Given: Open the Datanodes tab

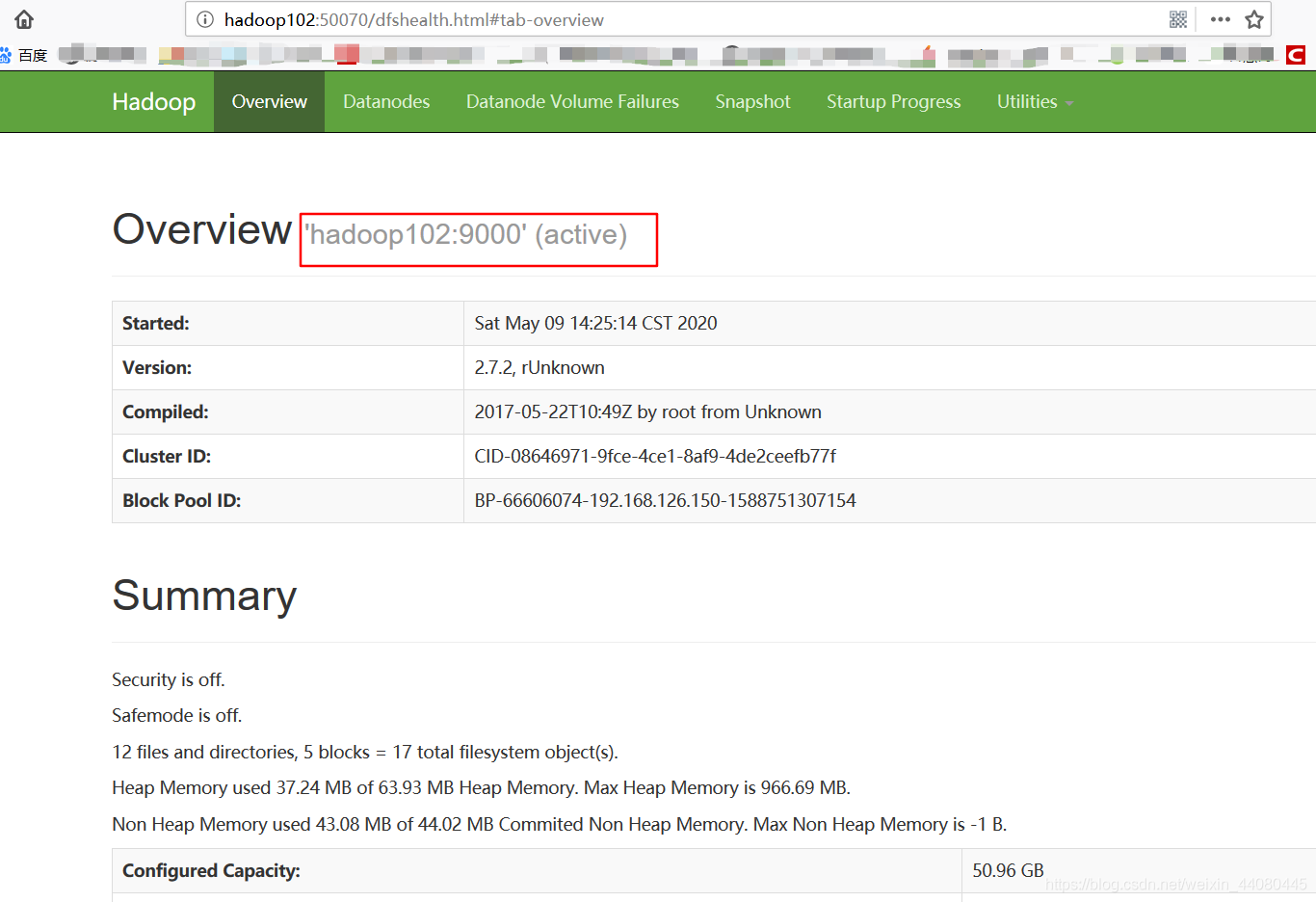Looking at the screenshot, I should (386, 101).
